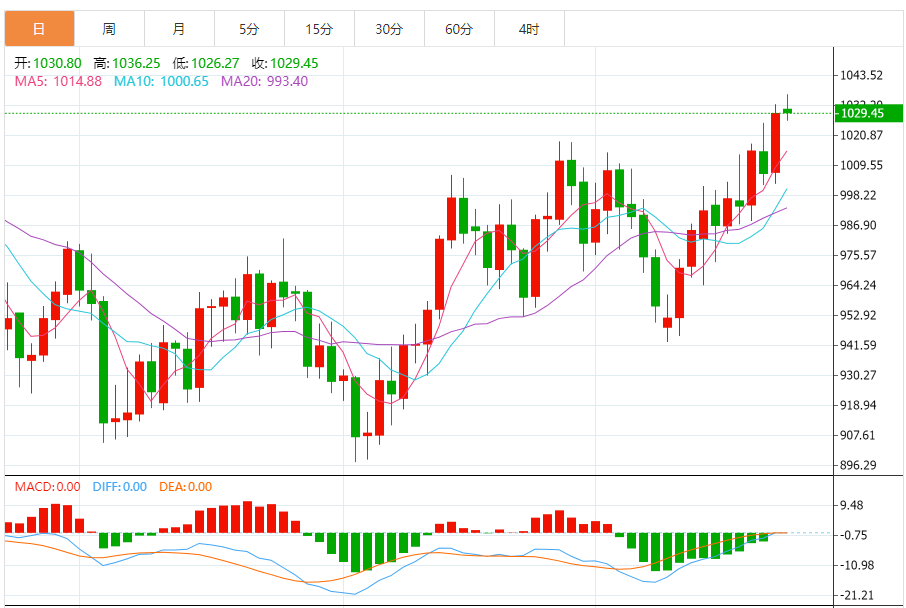Click the 975.57 price axis label
This screenshot has width=906, height=608.
(x=857, y=255)
